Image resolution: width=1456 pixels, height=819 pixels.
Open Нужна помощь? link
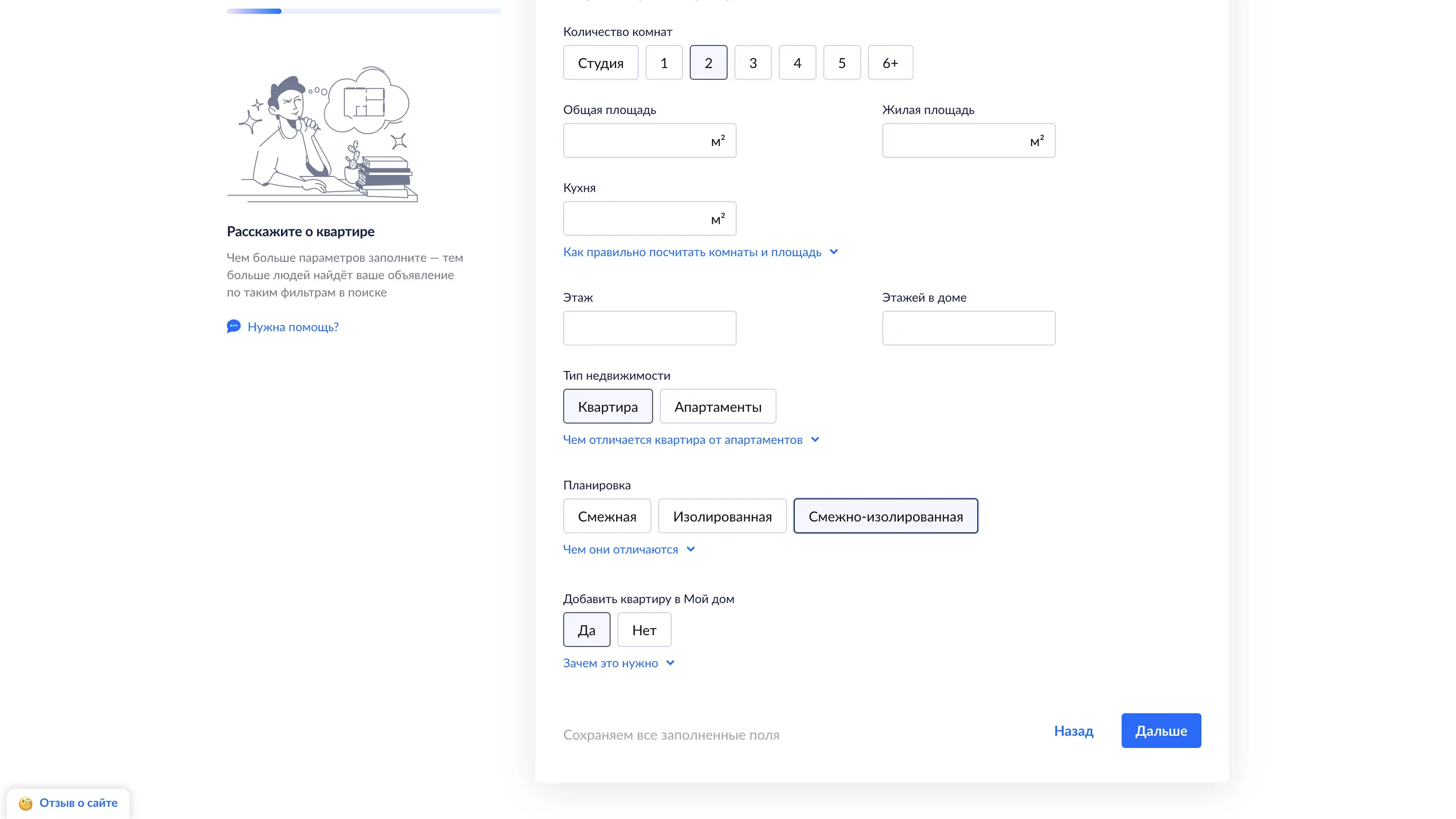293,327
